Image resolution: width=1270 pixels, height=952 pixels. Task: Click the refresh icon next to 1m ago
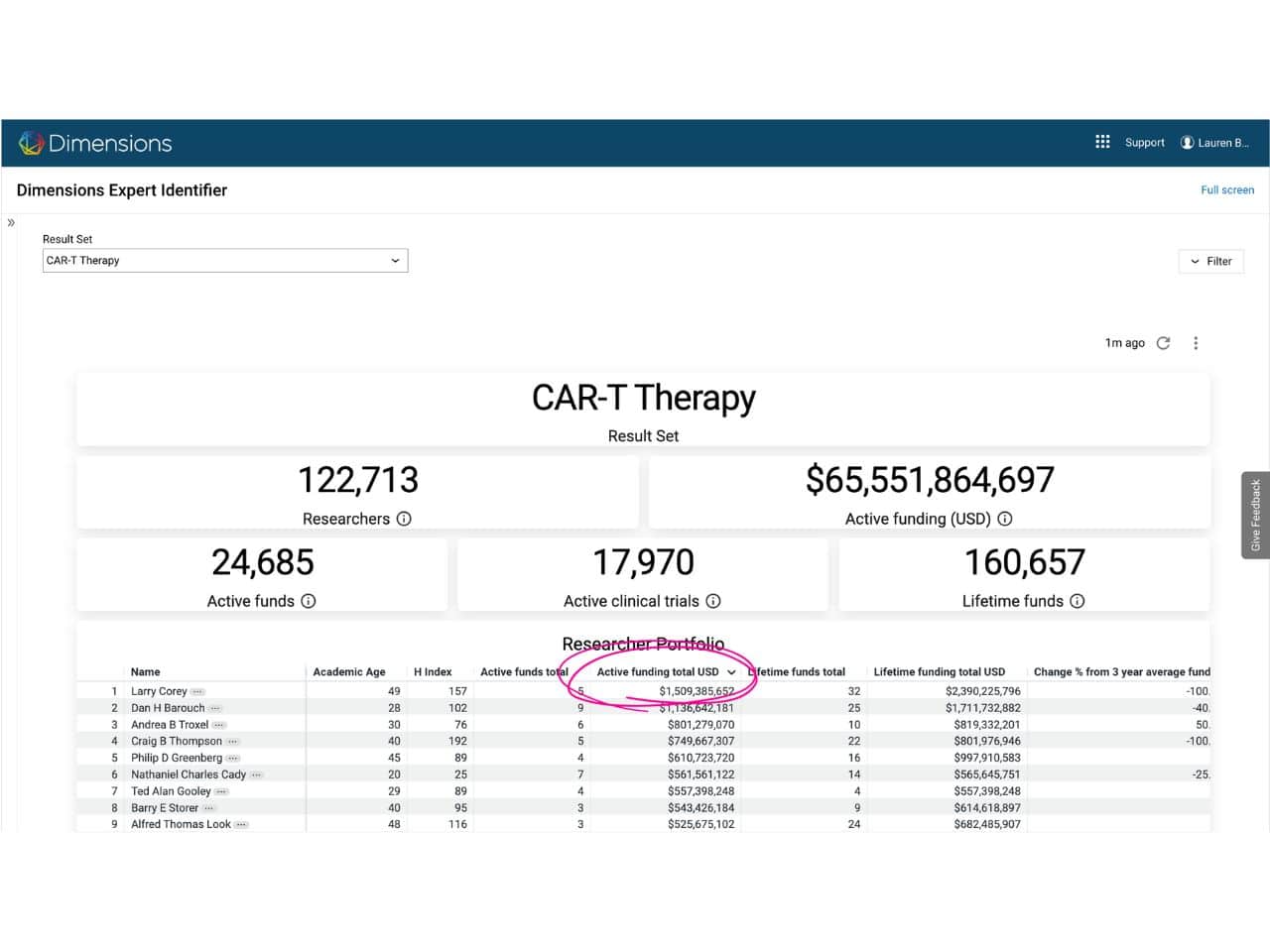coord(1164,343)
